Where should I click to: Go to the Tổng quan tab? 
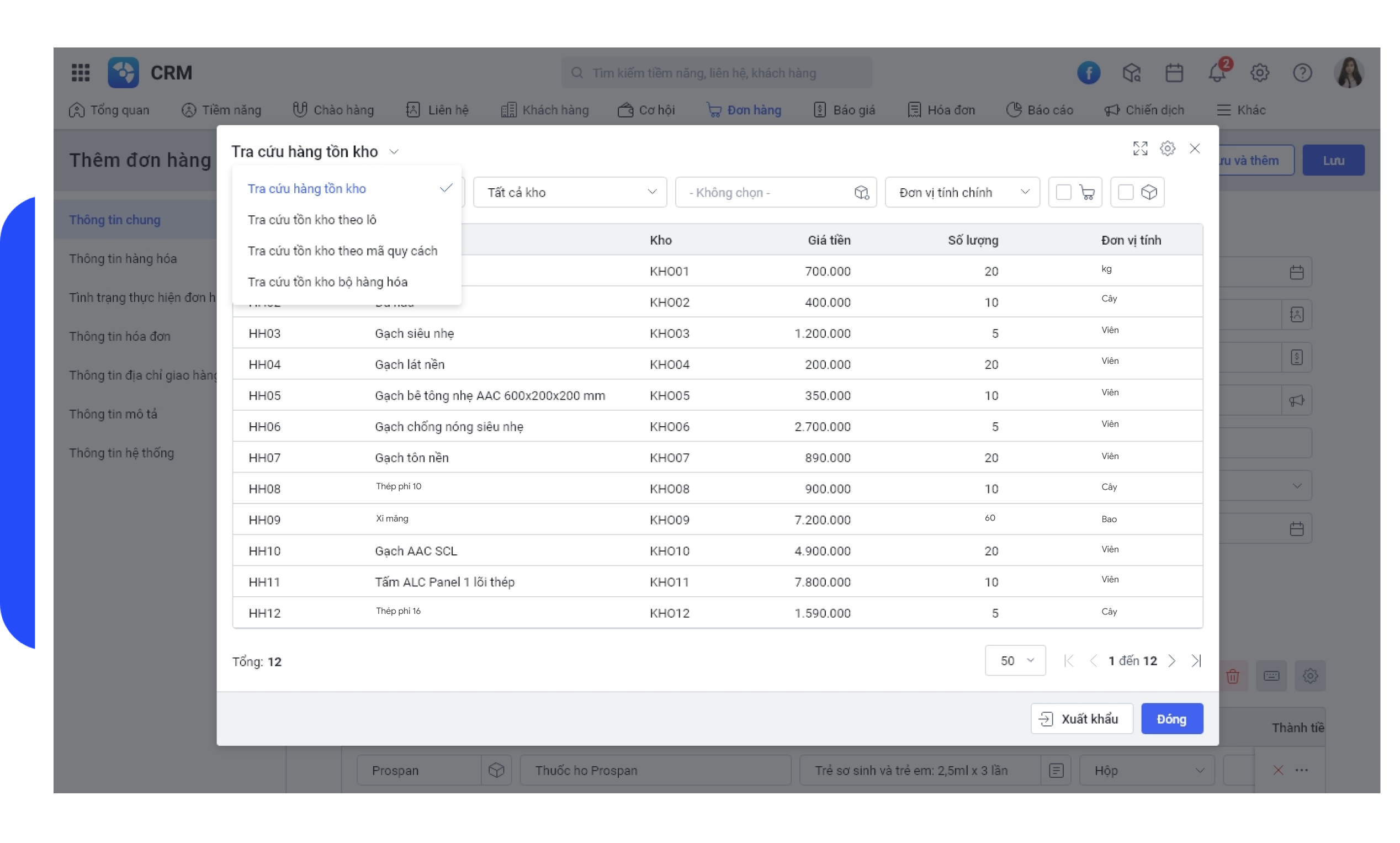pos(109,110)
